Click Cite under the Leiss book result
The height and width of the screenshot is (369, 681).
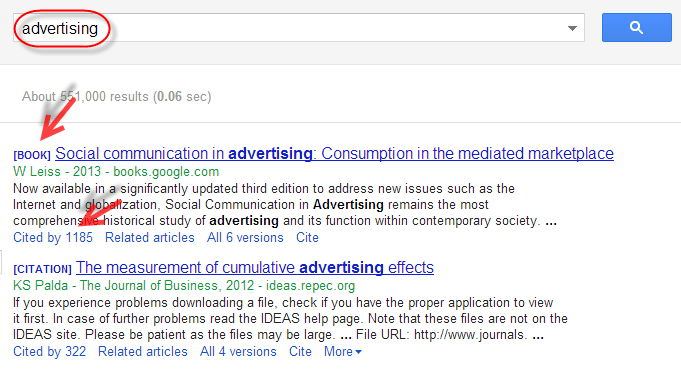(307, 237)
